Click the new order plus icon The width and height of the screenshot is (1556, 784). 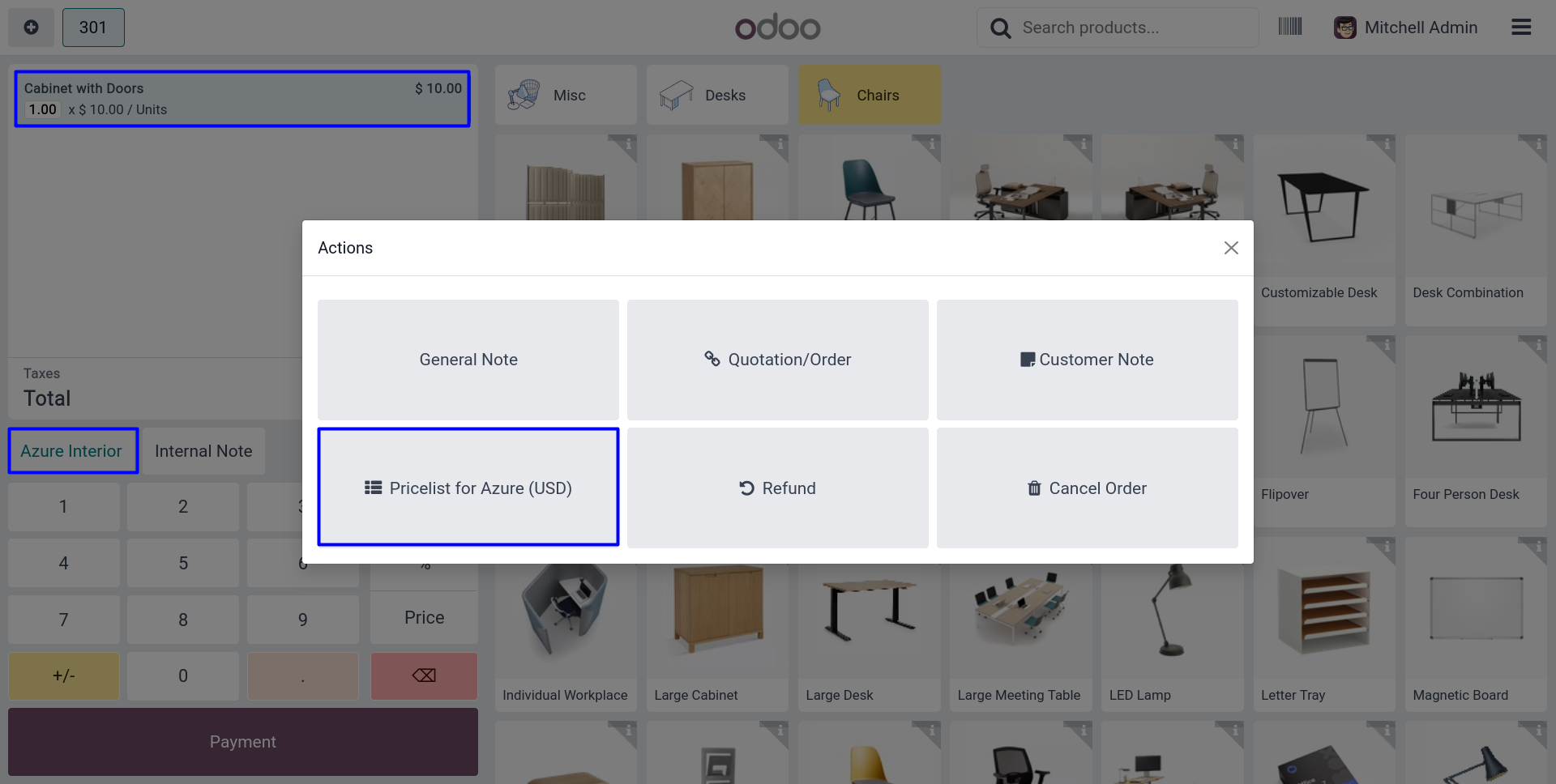(31, 28)
